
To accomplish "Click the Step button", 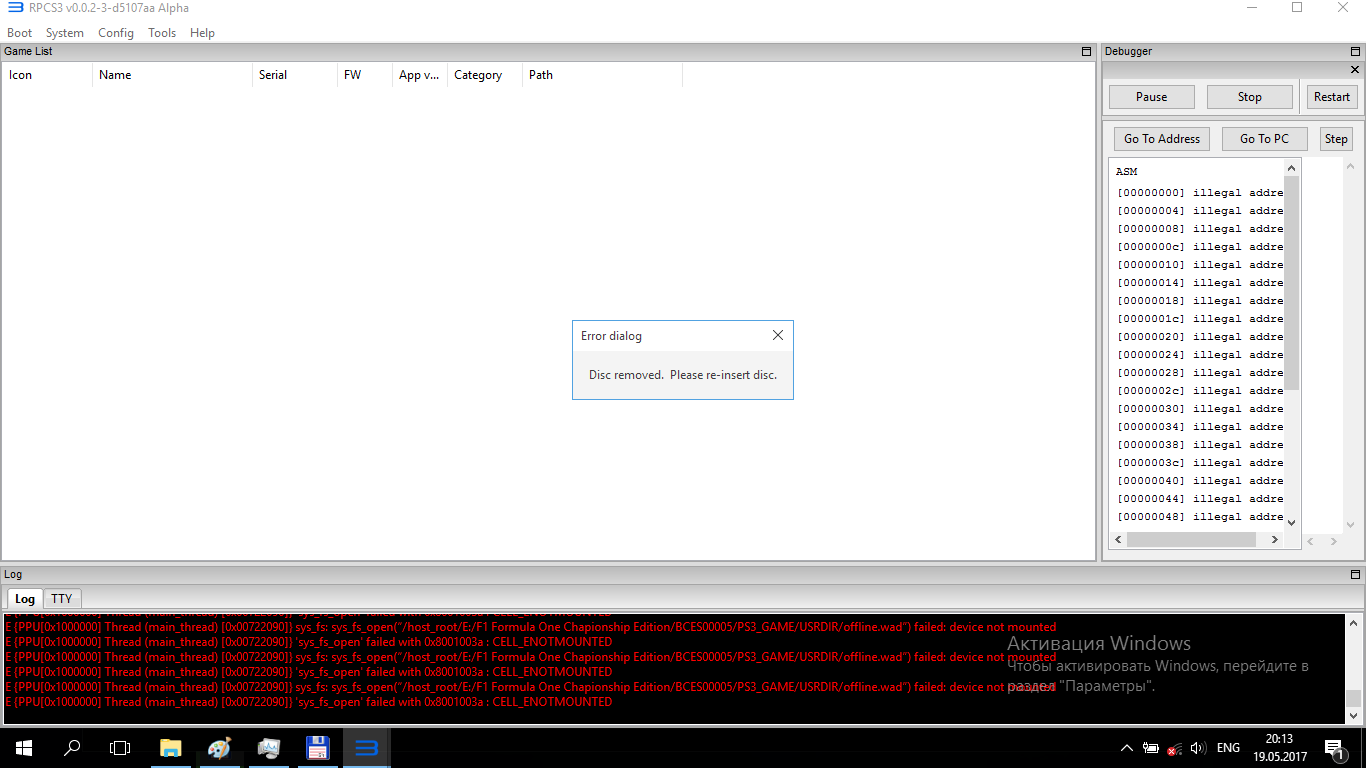I will pyautogui.click(x=1336, y=139).
